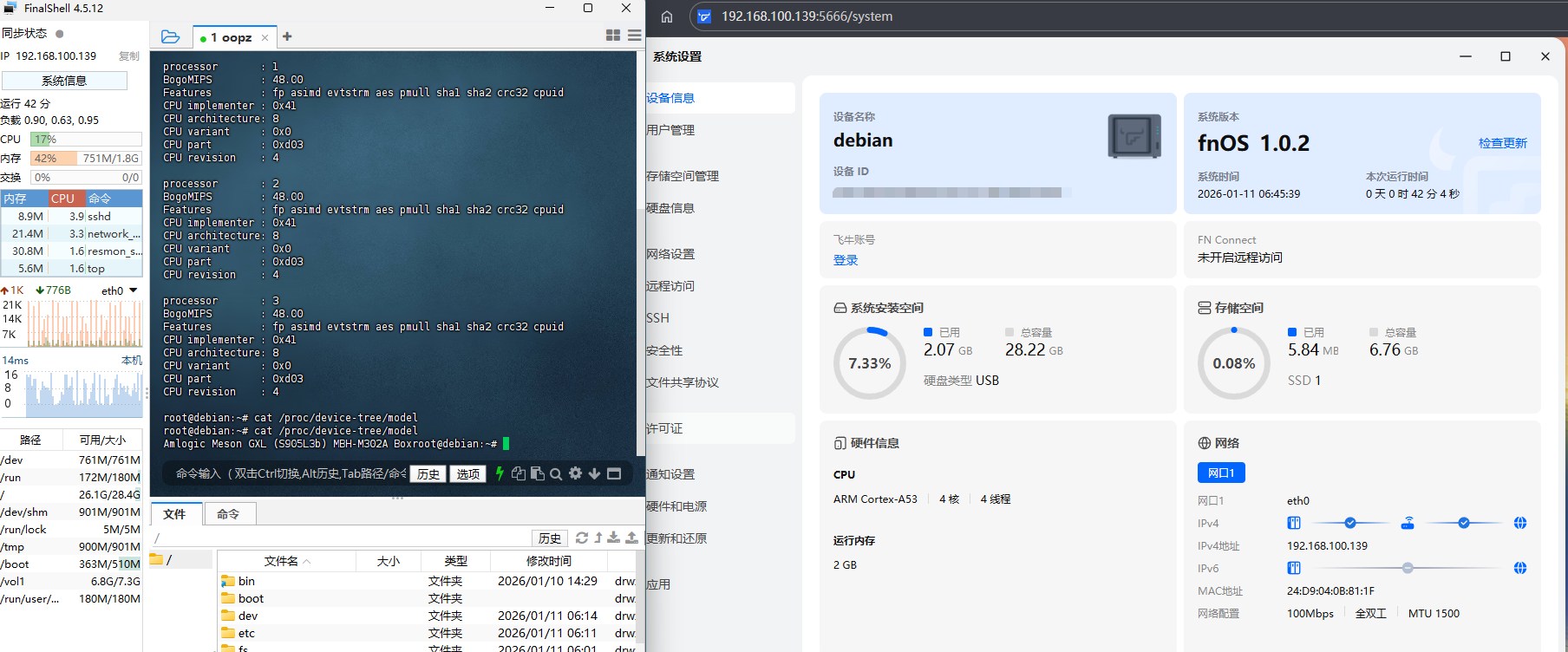The image size is (1568, 652).
Task: Click the command input field in terminal
Action: coord(291,473)
